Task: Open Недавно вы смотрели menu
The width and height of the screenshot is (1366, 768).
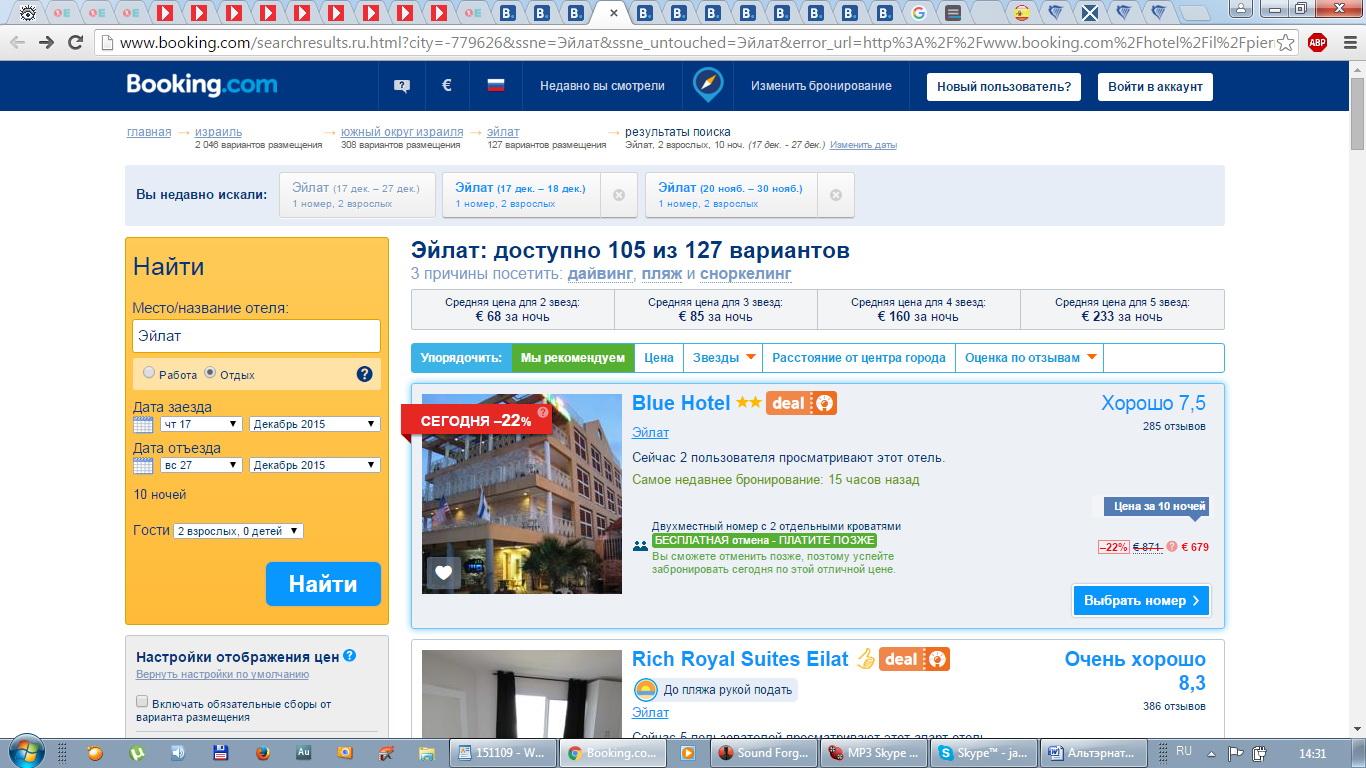Action: click(602, 86)
